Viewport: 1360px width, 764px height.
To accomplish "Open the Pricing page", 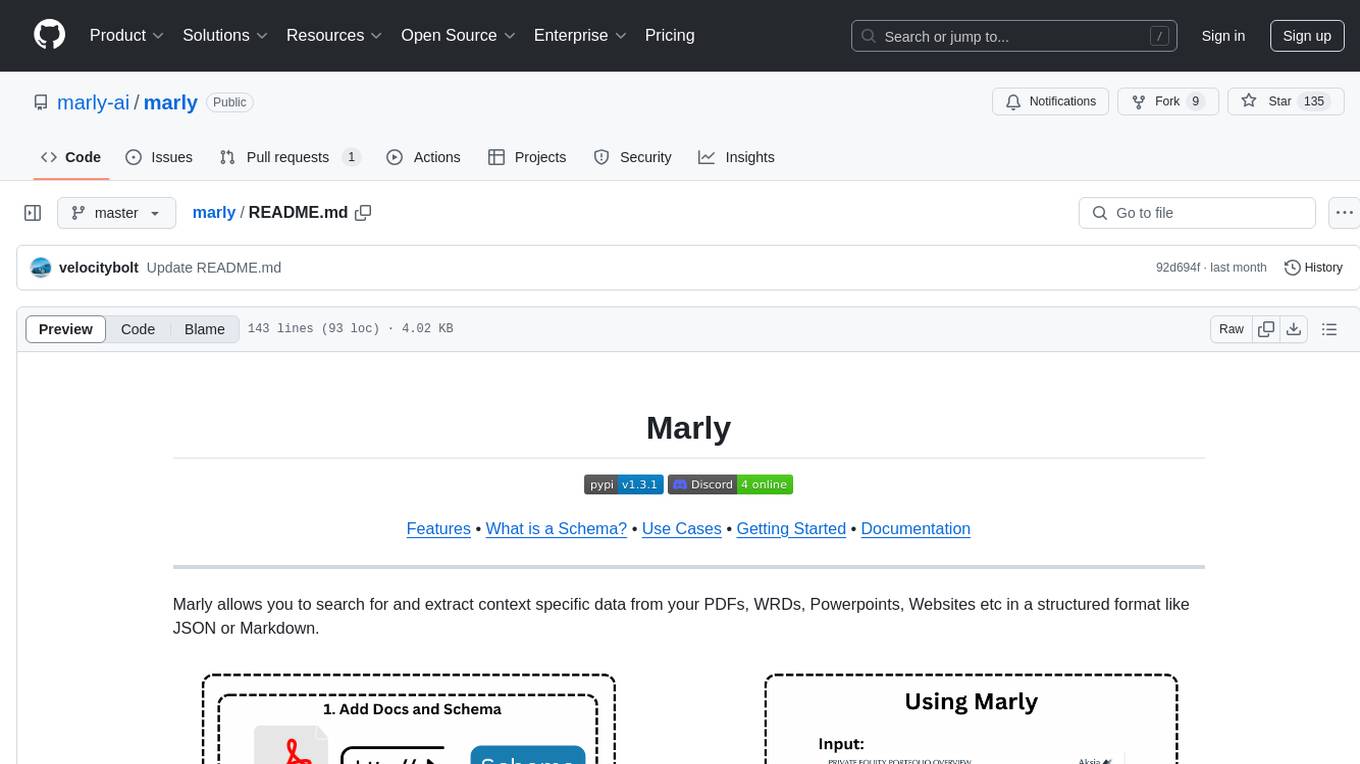I will (670, 35).
